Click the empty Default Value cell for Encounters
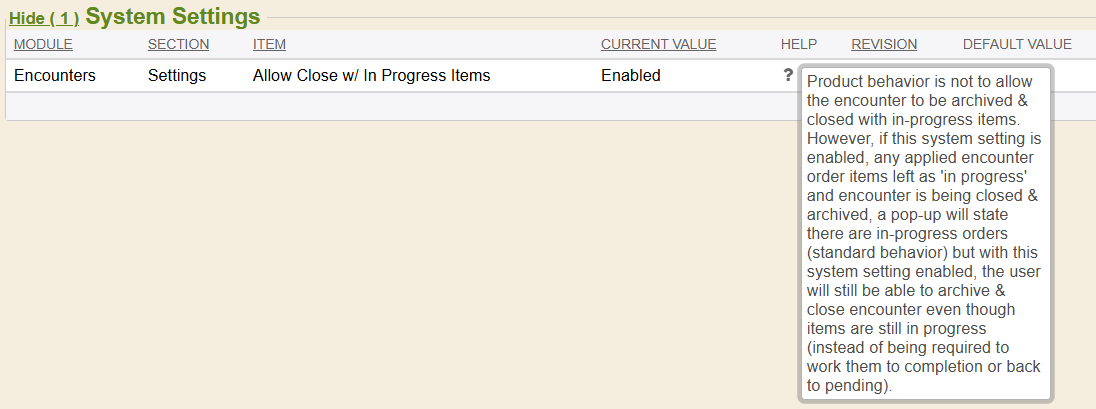The image size is (1096, 409). (x=1074, y=75)
